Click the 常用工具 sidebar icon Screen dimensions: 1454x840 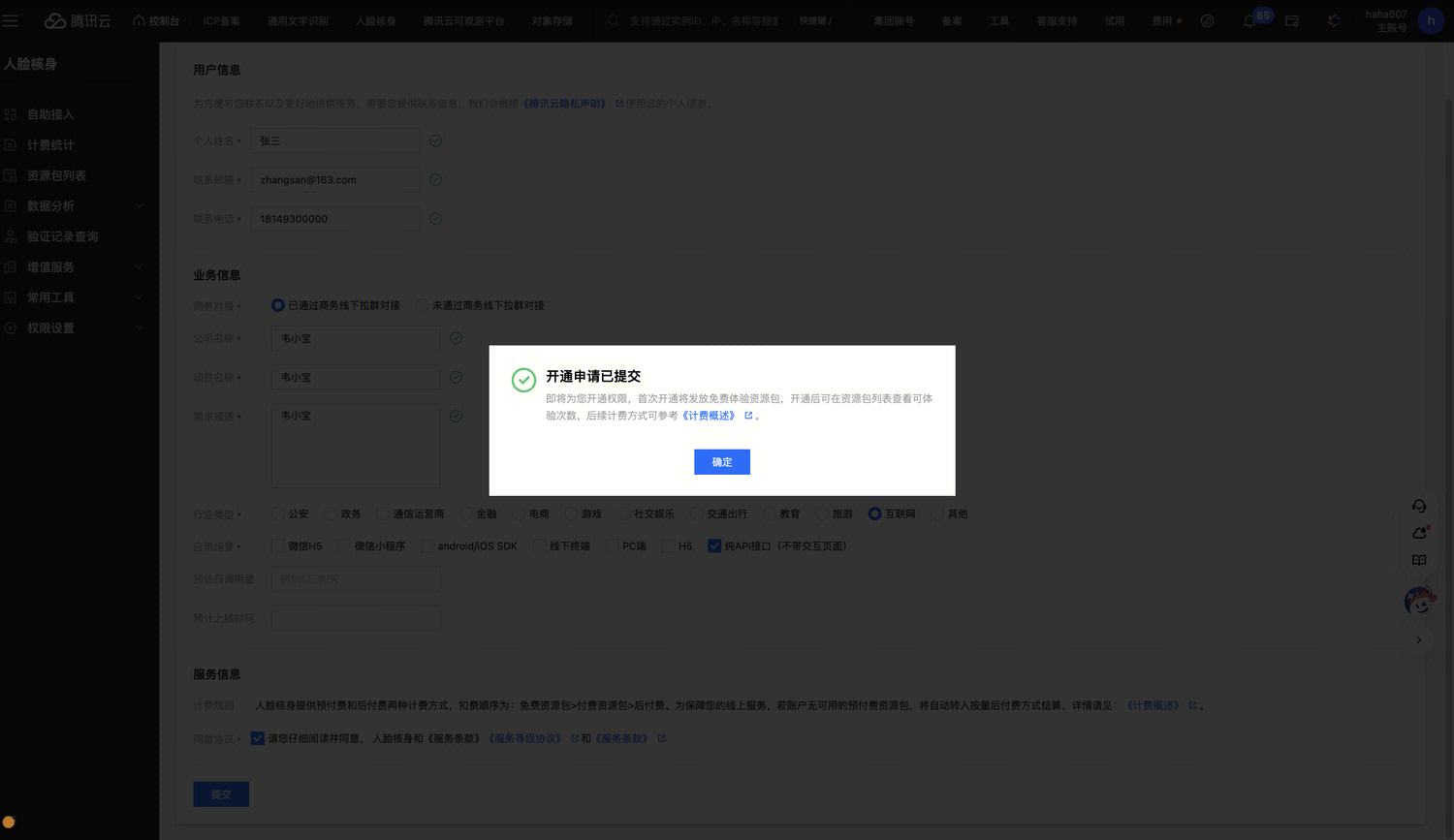(x=11, y=297)
